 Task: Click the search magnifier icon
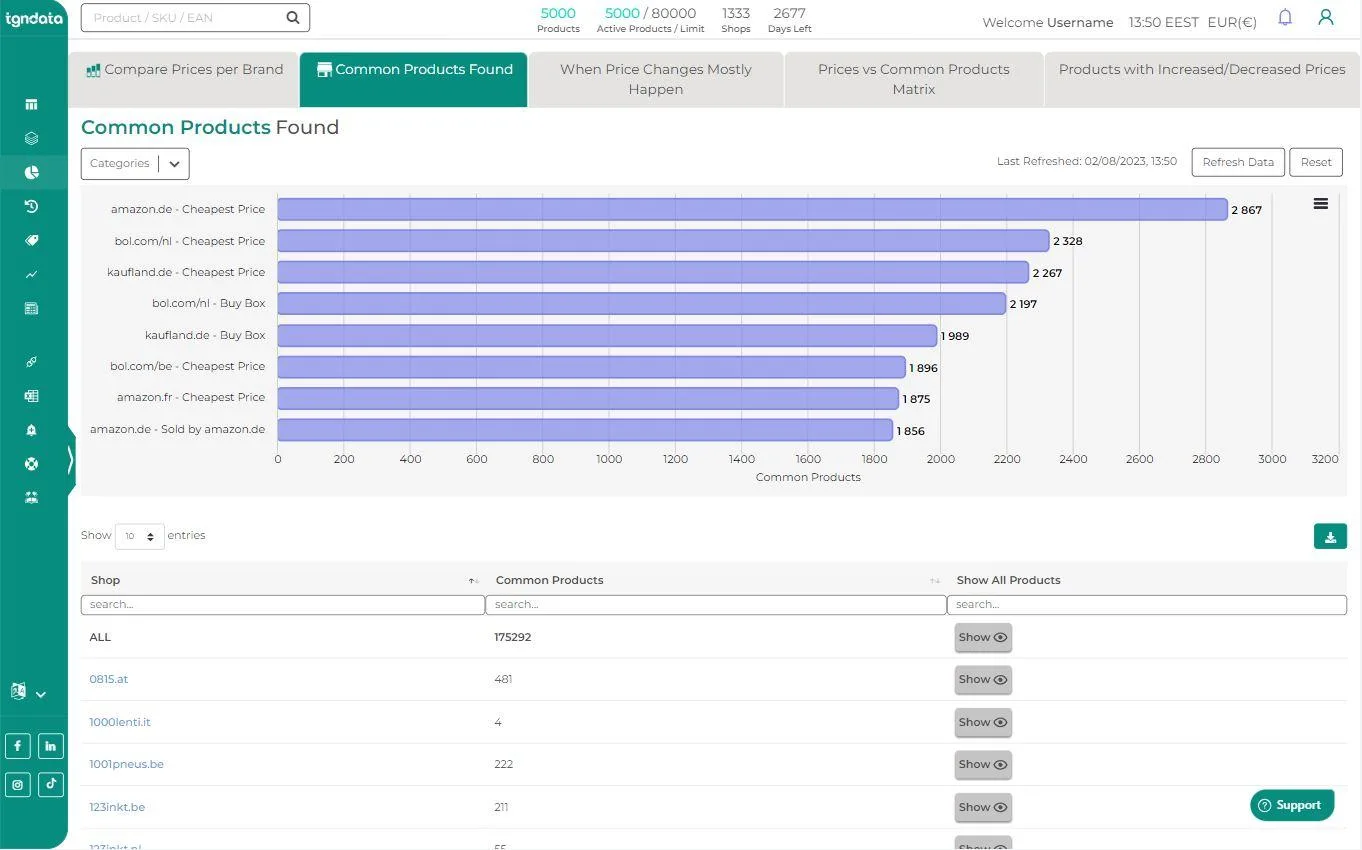pos(292,17)
